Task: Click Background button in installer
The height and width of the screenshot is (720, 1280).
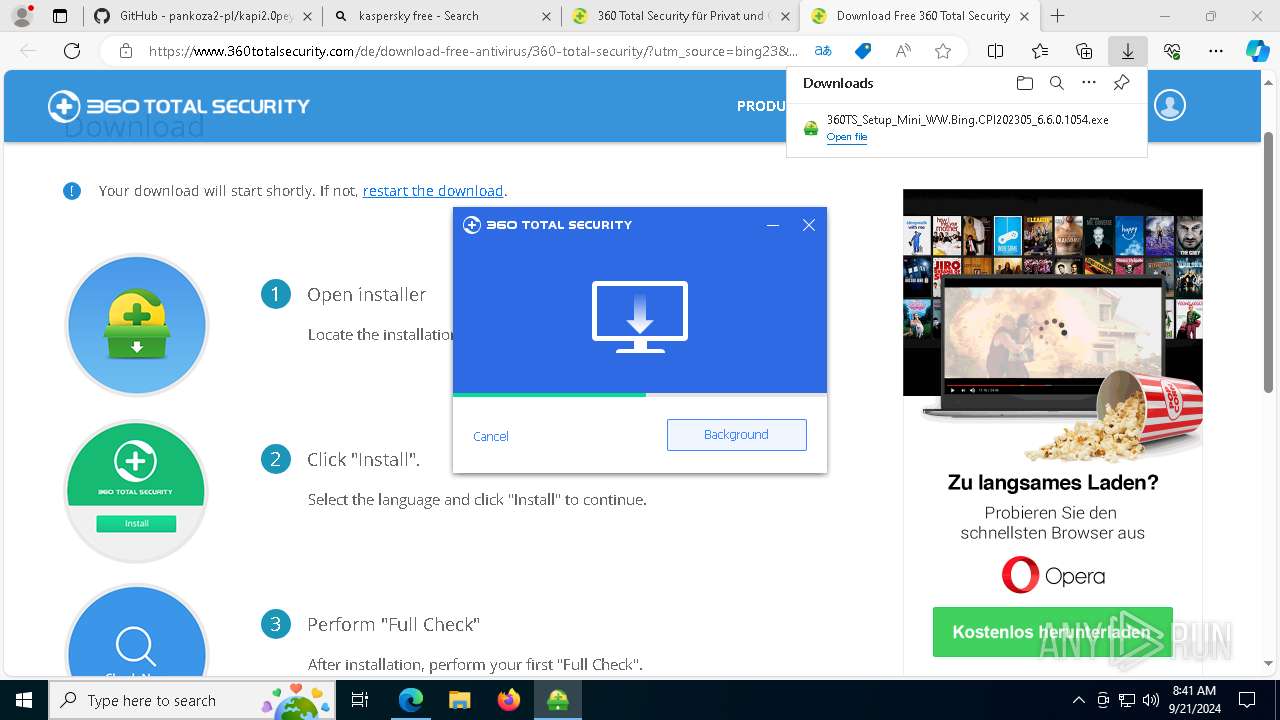Action: (737, 435)
